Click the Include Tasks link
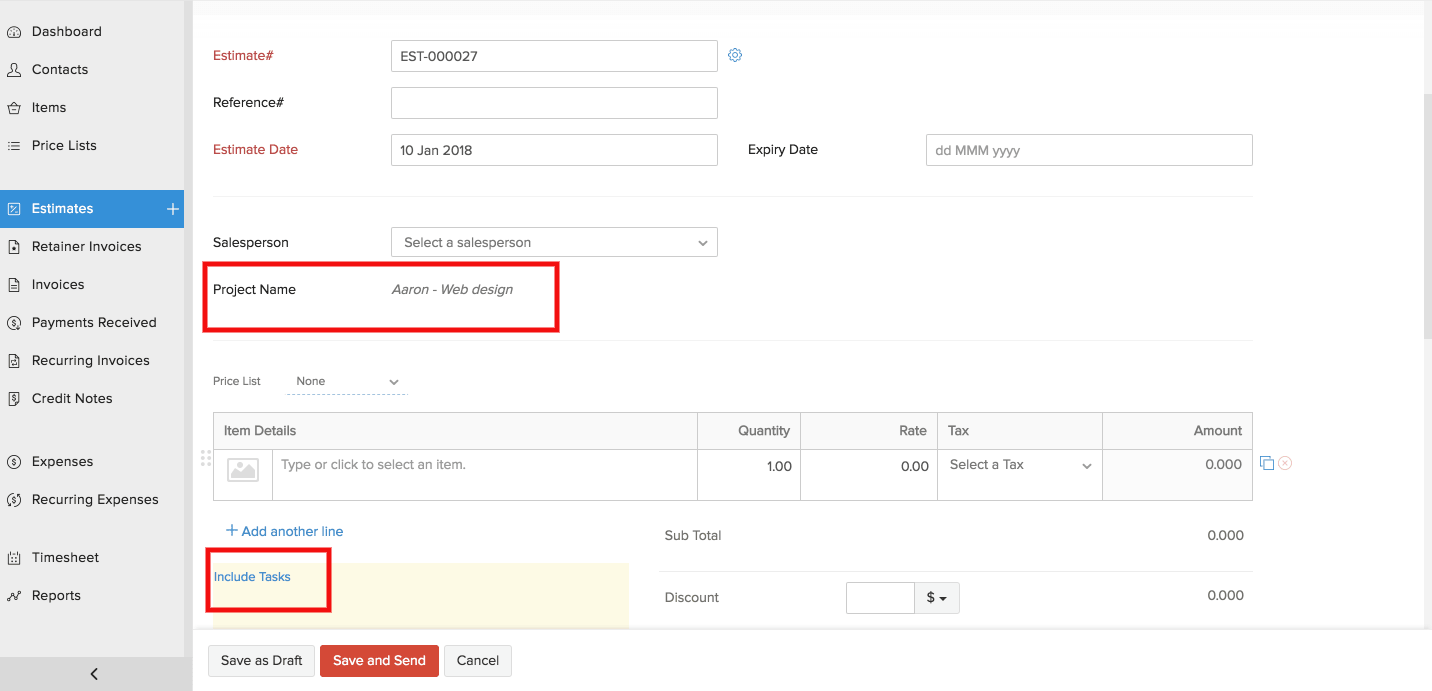1432x691 pixels. pos(252,577)
